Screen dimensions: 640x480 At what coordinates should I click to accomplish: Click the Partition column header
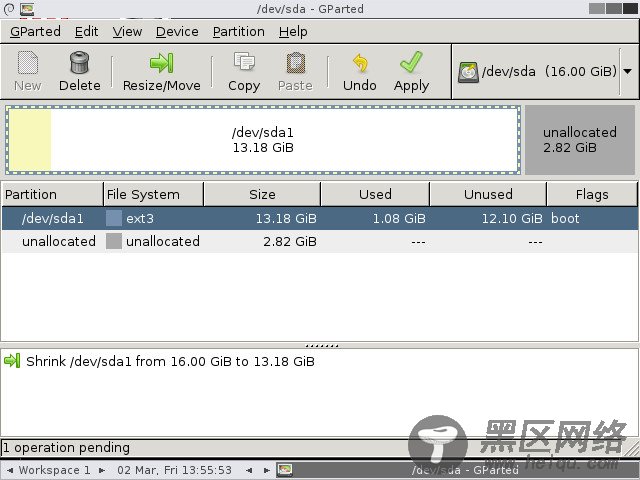52,194
